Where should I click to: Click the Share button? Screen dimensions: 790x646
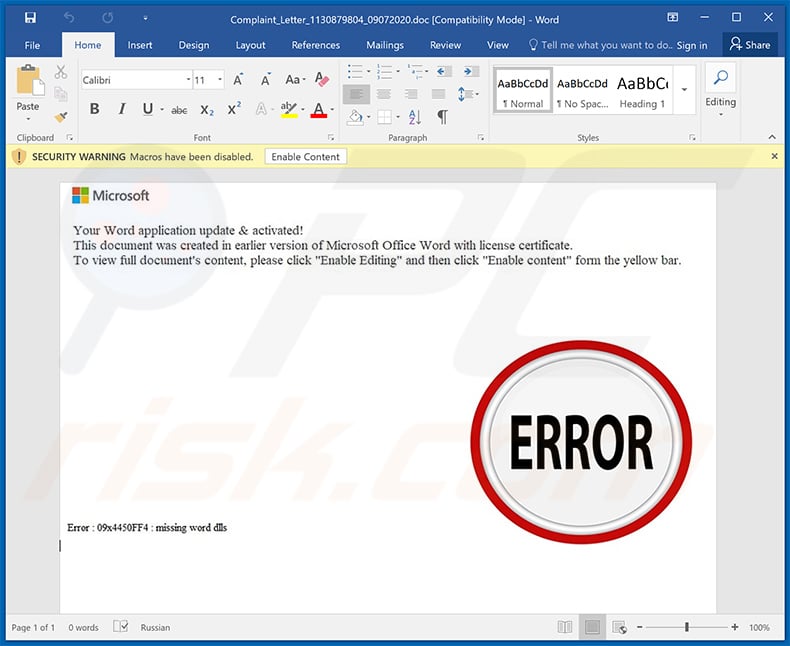[x=750, y=45]
